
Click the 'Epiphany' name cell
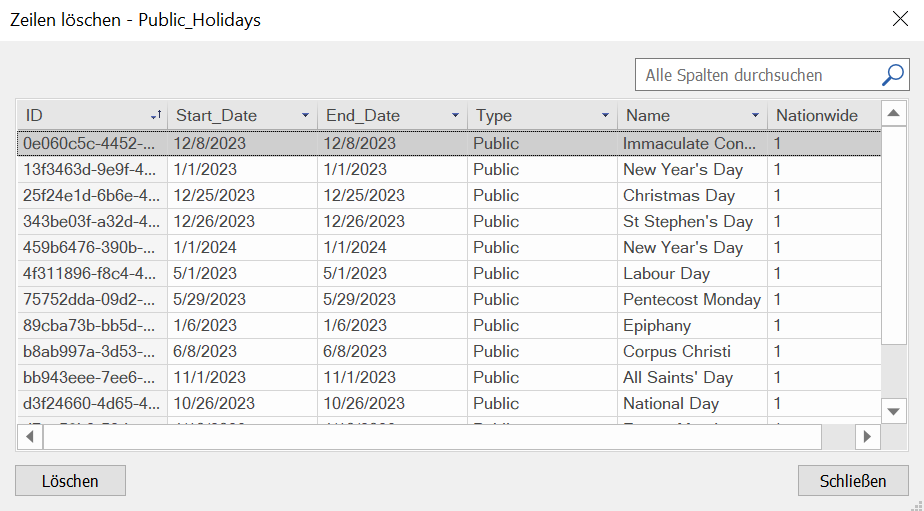click(x=692, y=325)
